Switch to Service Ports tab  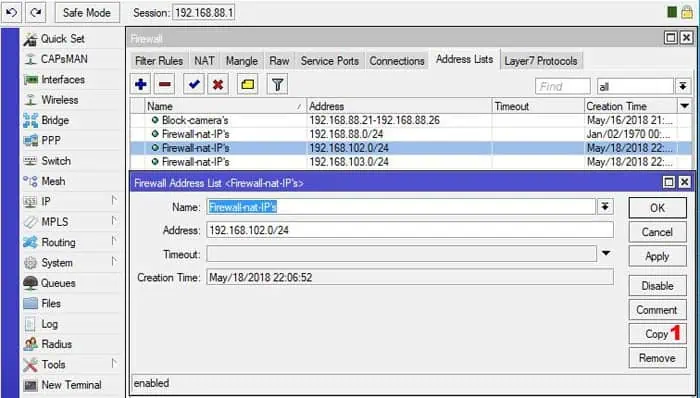[329, 61]
